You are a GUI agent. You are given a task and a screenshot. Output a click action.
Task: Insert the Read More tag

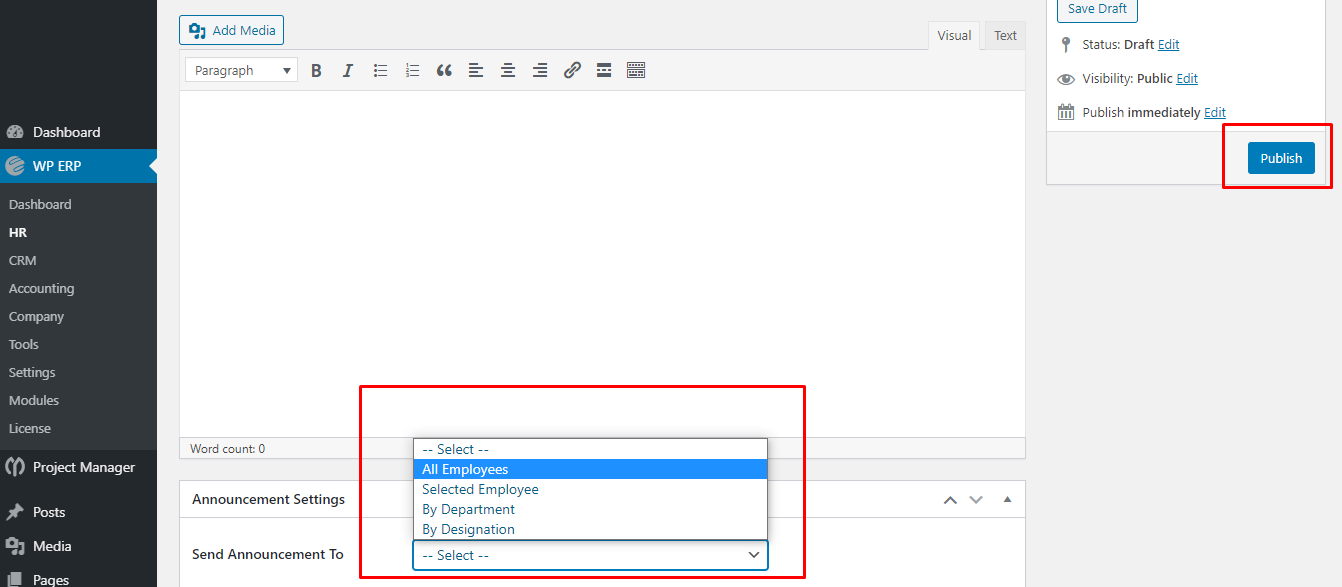point(603,70)
